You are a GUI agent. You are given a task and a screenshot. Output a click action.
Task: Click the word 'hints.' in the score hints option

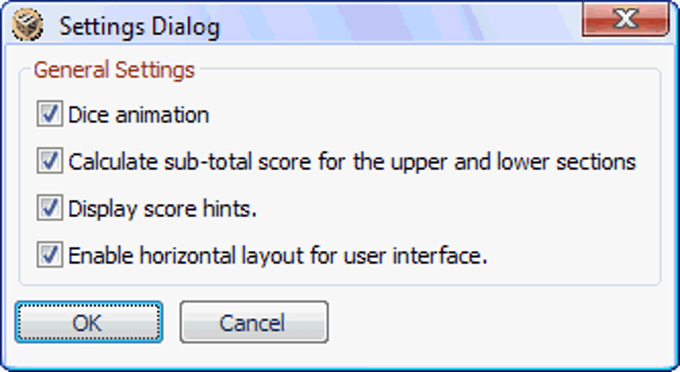coord(230,209)
